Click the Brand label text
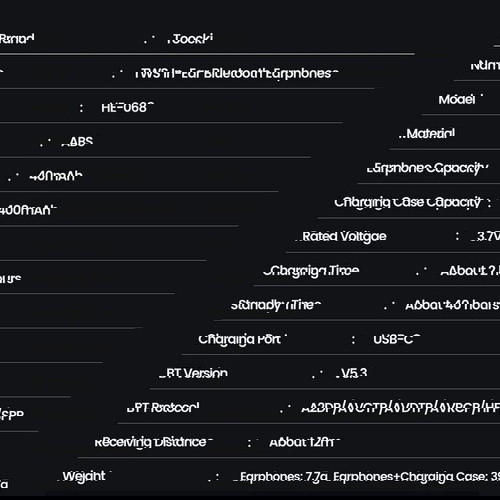 (x=17, y=39)
